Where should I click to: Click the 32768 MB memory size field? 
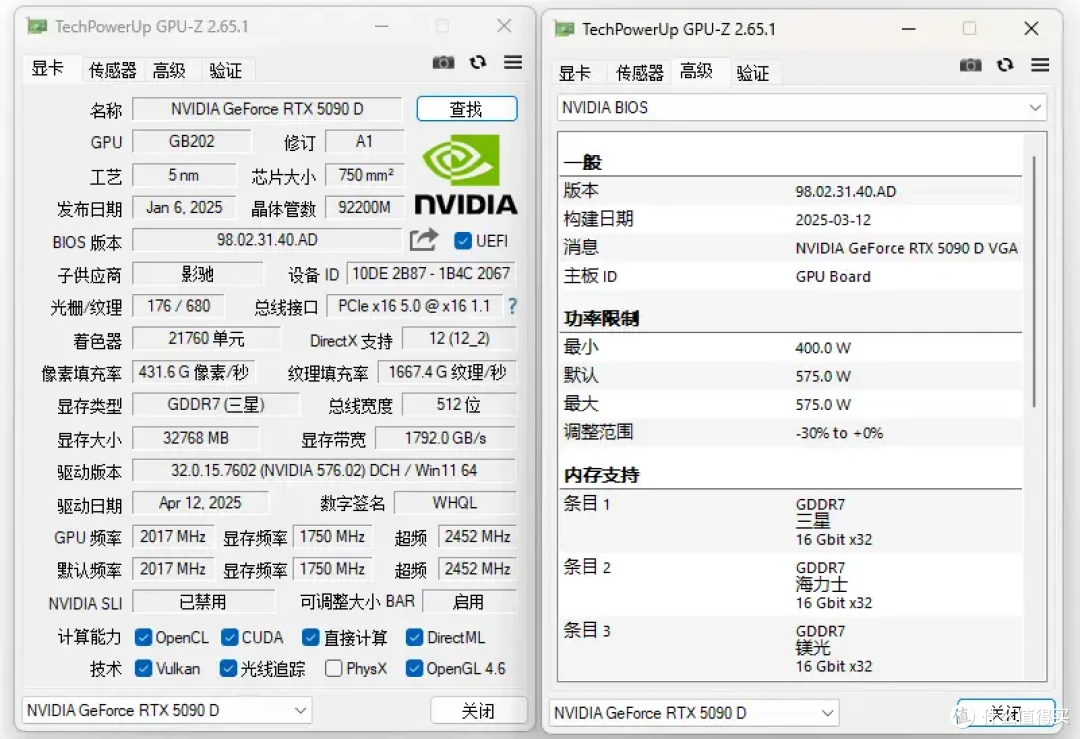(x=196, y=438)
